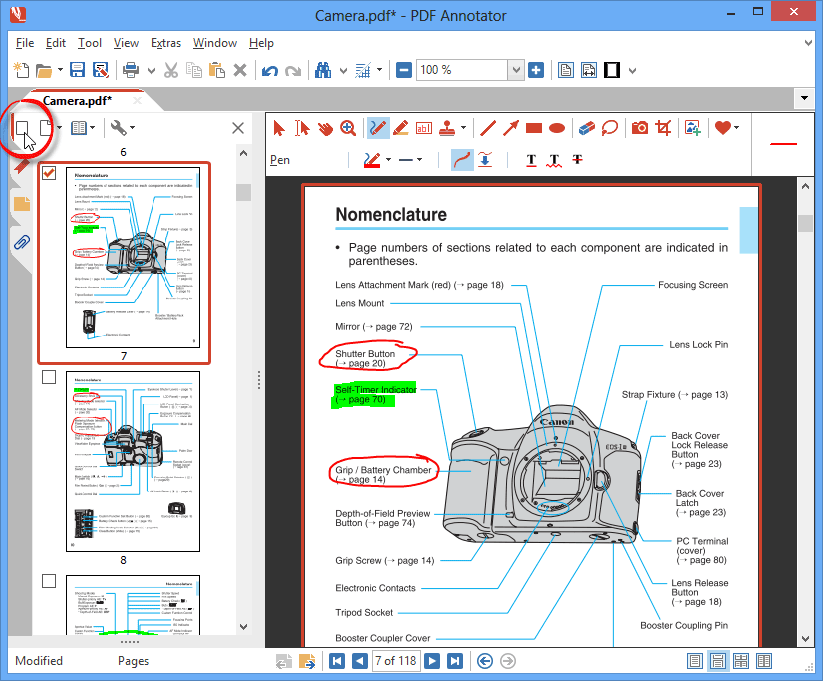Screen dimensions: 823x681
Task: Select the Text box tool
Action: pos(424,128)
